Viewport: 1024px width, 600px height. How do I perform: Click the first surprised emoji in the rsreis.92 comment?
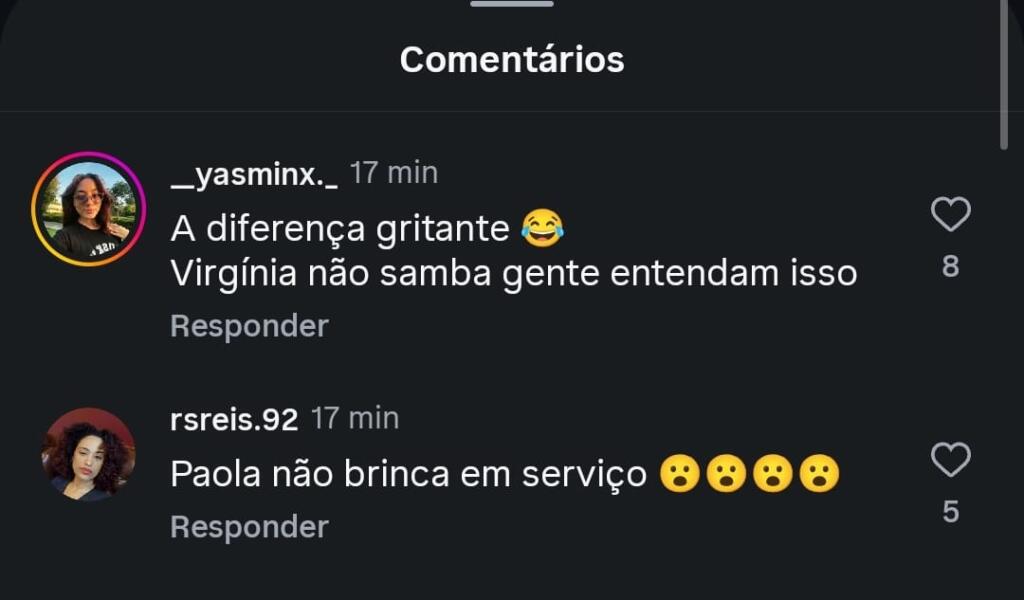679,475
